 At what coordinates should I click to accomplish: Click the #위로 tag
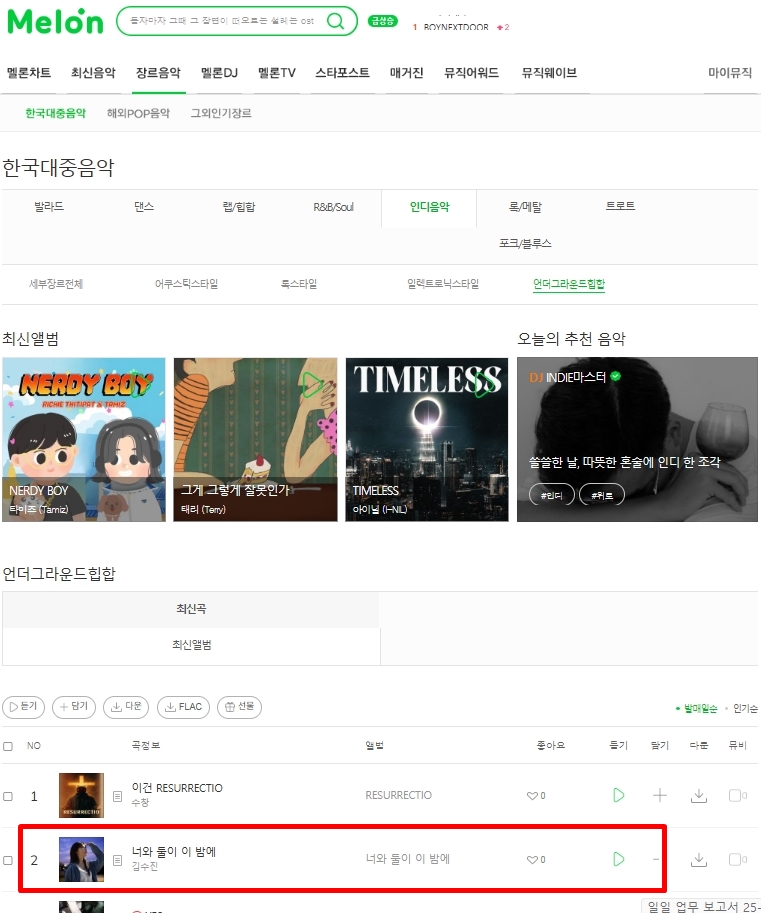[601, 495]
